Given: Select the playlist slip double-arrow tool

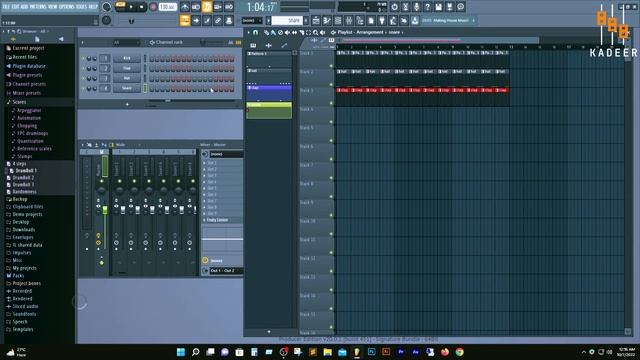Looking at the screenshot, I should [x=294, y=32].
